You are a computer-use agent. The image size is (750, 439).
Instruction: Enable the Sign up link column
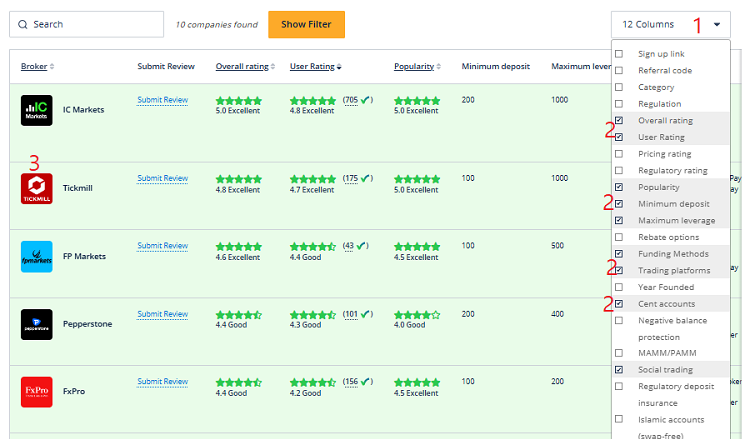[619, 54]
